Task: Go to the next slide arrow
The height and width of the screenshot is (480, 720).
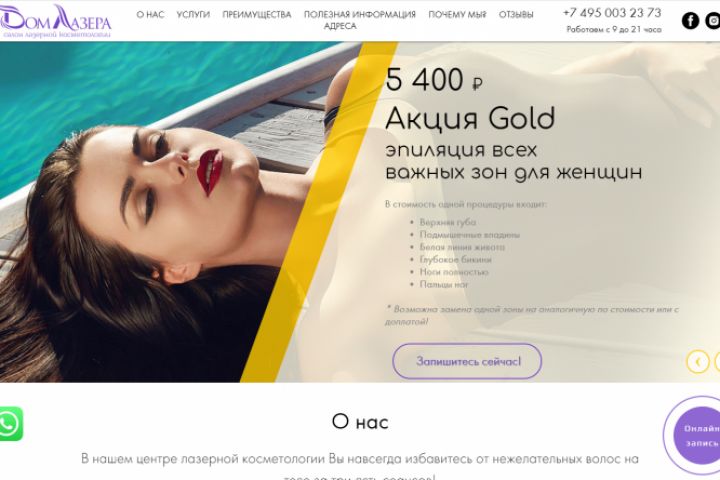Action: [717, 361]
